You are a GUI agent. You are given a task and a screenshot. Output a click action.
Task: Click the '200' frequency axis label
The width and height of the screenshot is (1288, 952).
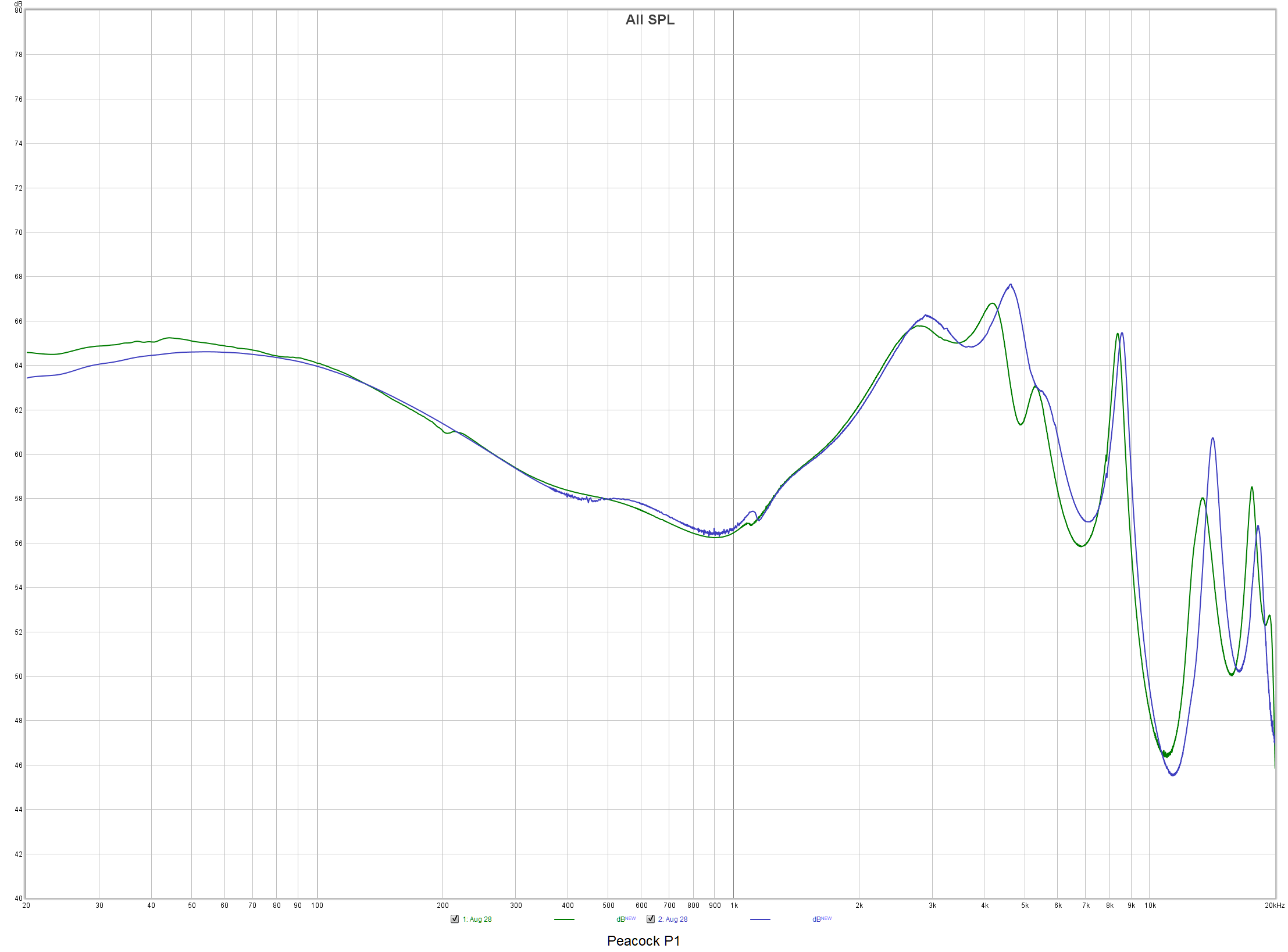tap(443, 906)
